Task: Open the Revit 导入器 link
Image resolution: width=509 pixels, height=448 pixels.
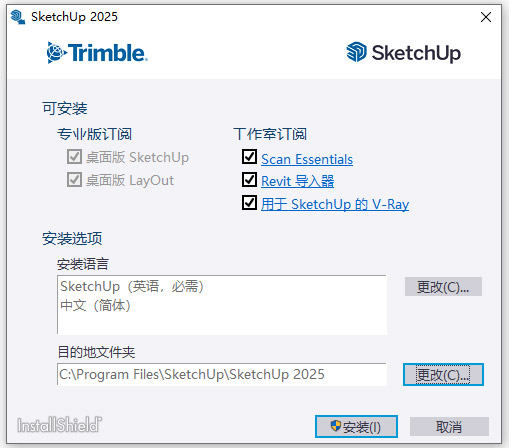Action: [x=297, y=182]
